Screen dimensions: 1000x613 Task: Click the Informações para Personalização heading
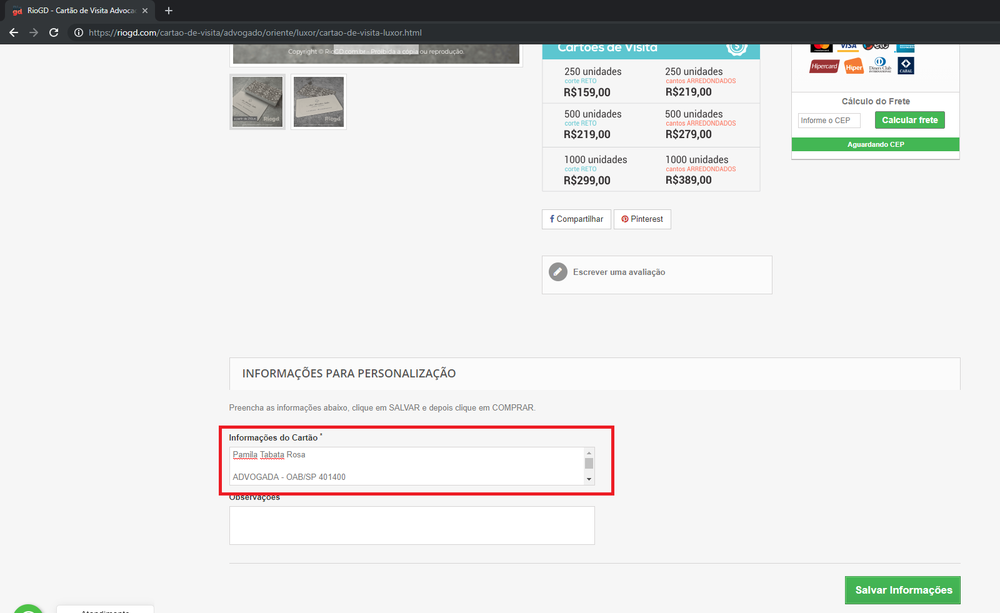(x=349, y=373)
